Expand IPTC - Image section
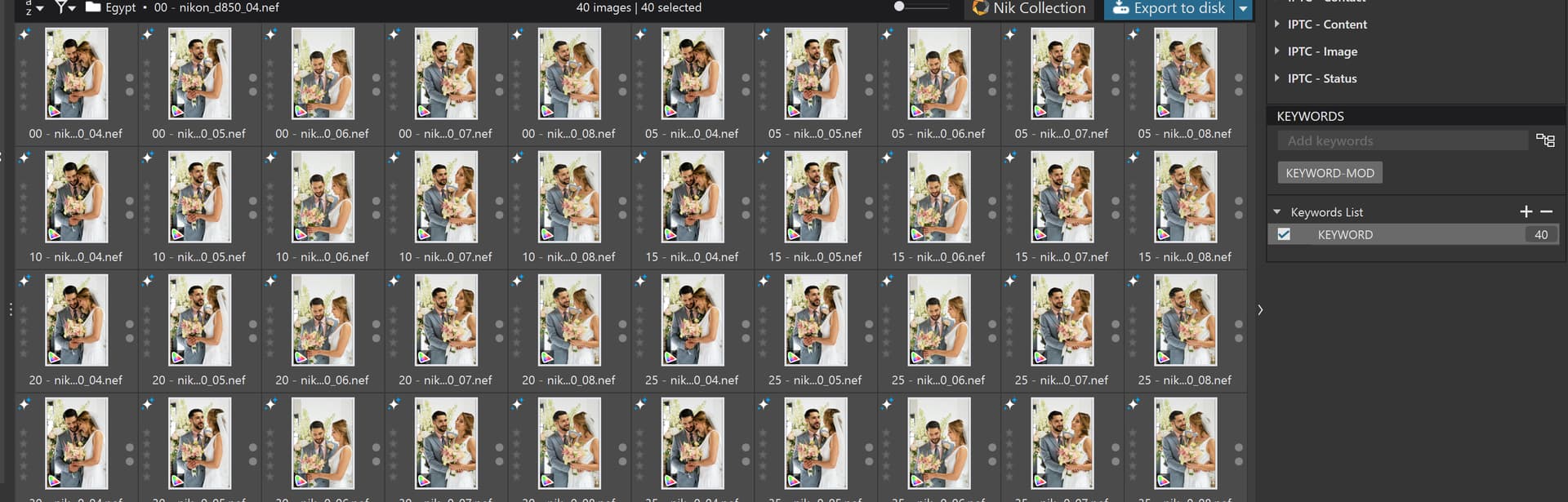 (x=1277, y=51)
